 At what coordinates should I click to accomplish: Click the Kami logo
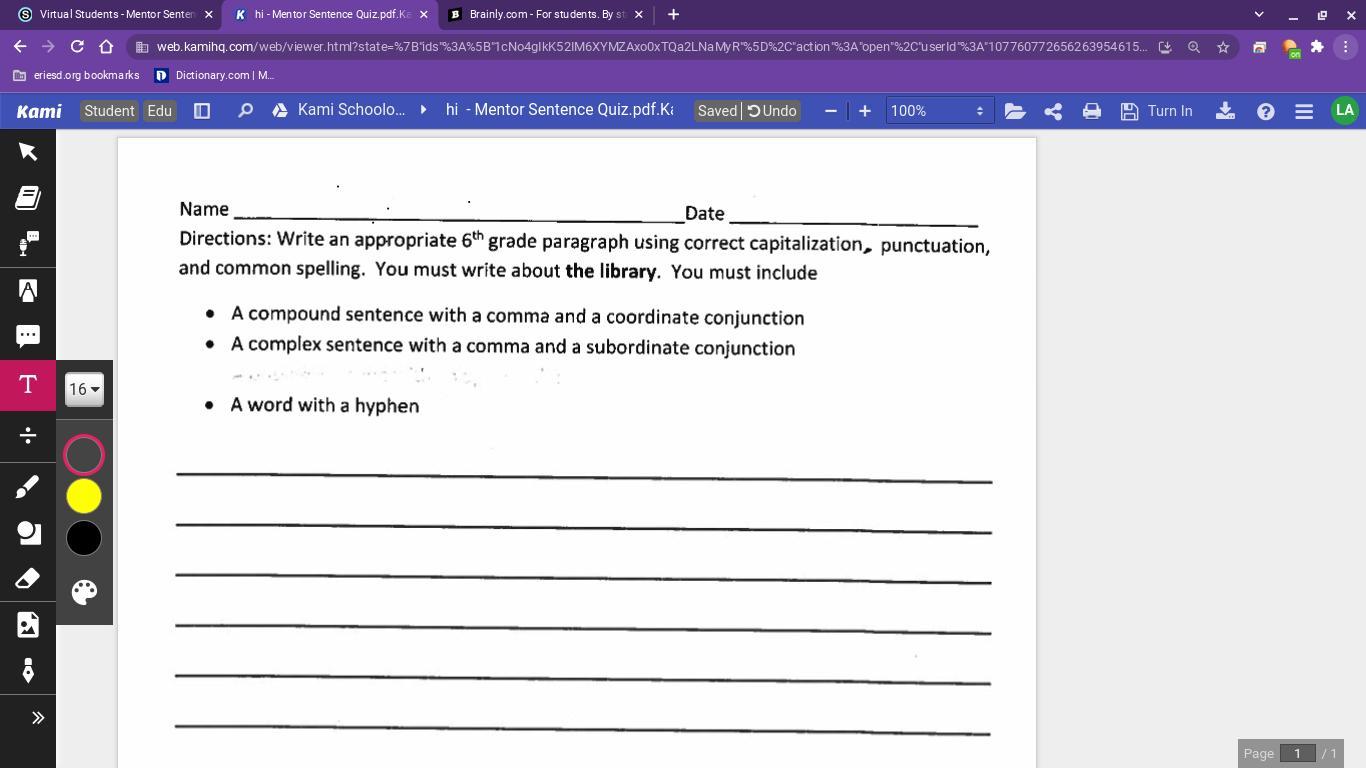click(x=39, y=111)
